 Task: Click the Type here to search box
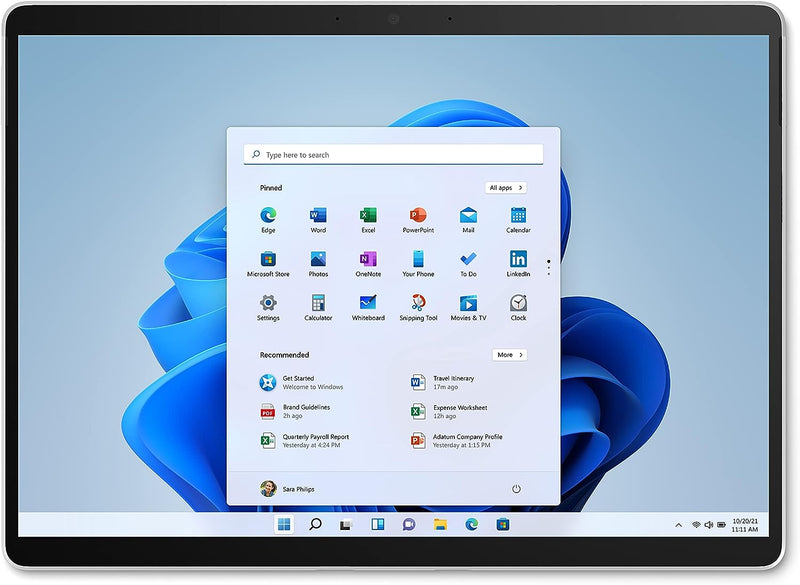point(393,155)
